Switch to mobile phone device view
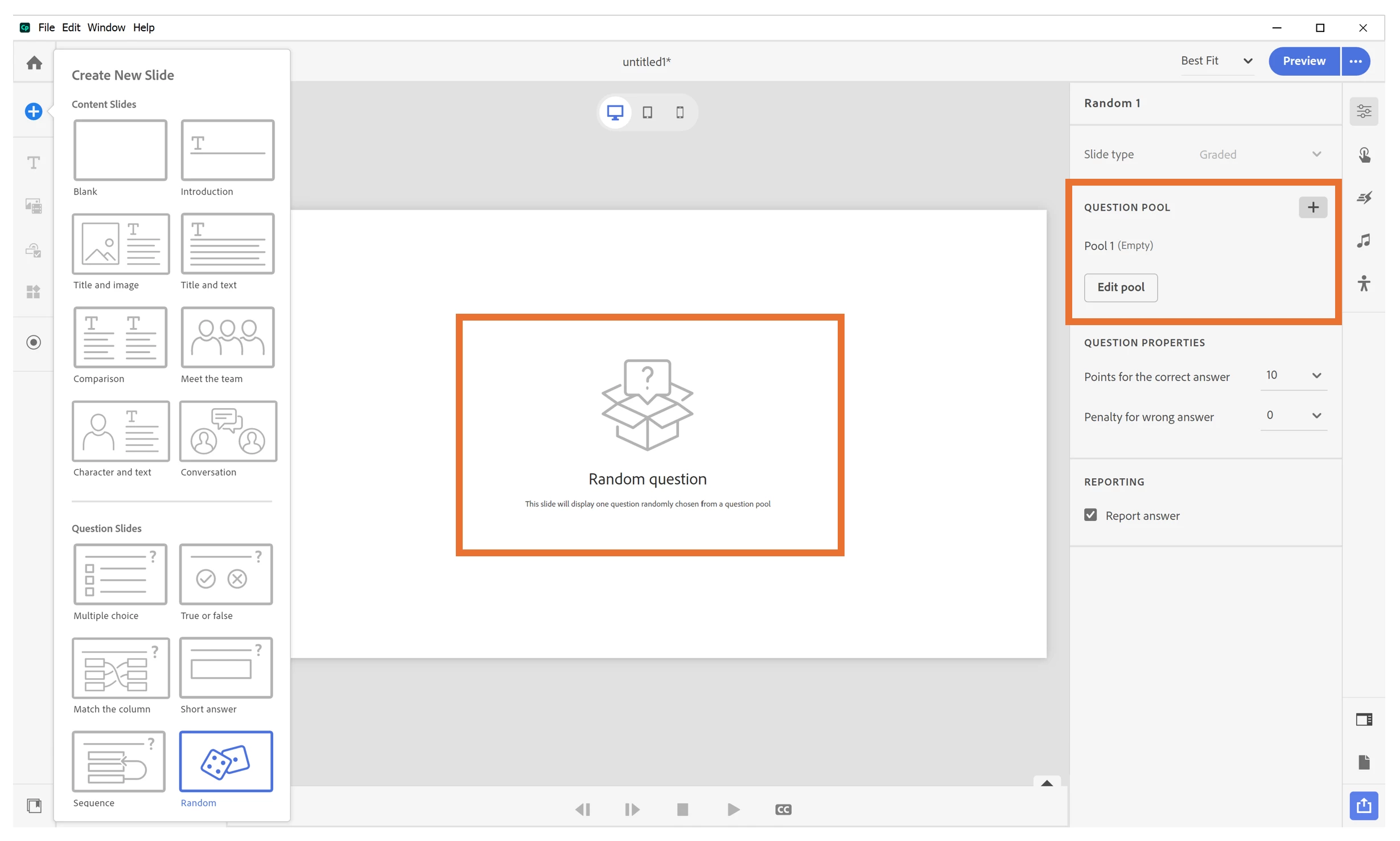 pos(680,112)
